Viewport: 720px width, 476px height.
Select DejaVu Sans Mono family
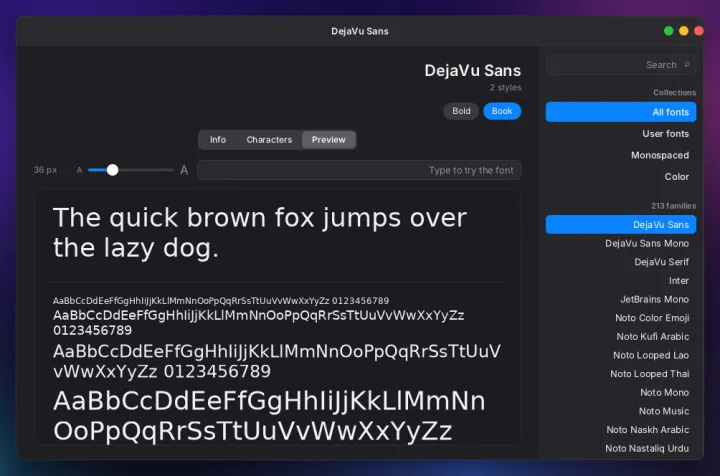pyautogui.click(x=621, y=243)
